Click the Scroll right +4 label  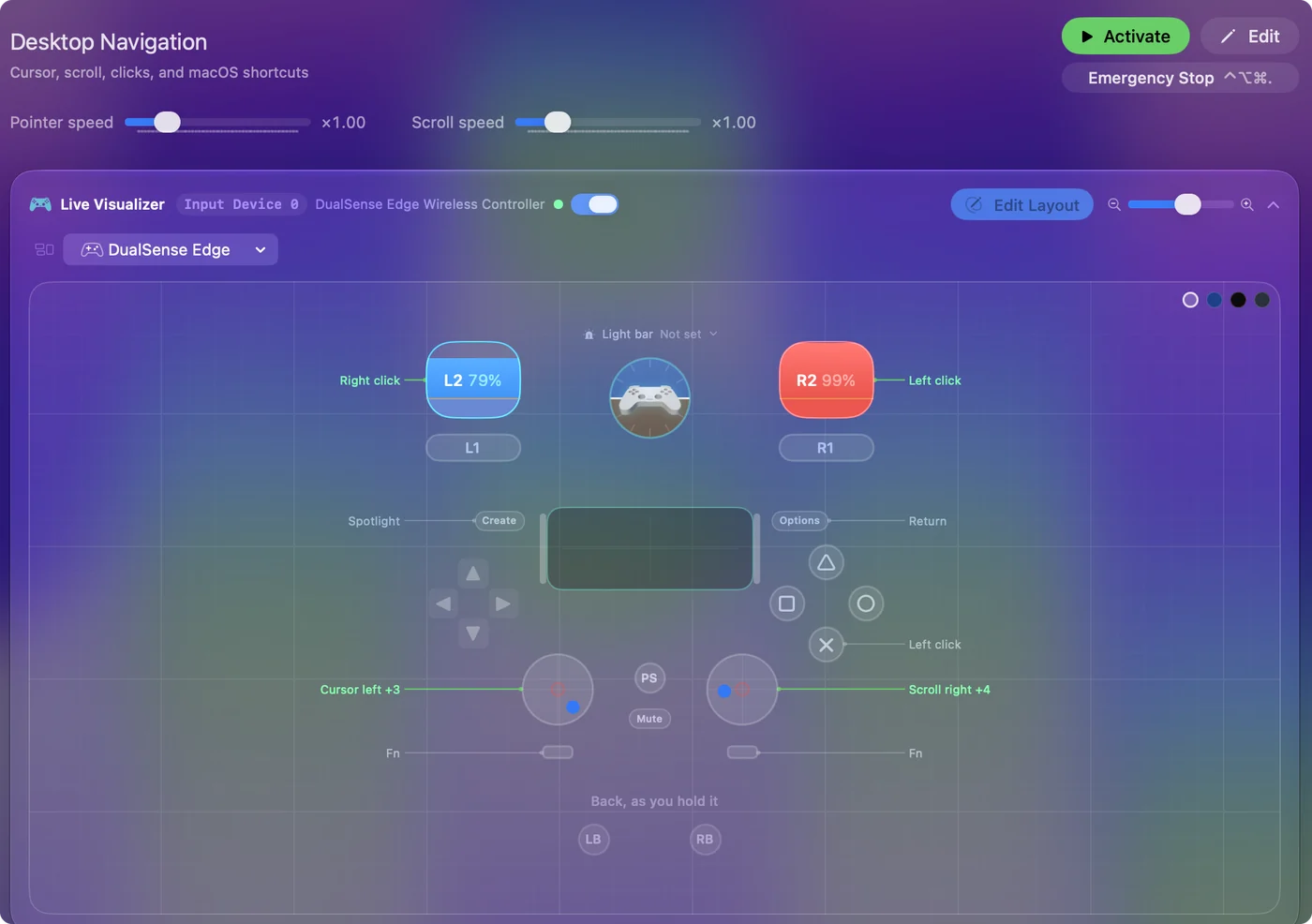[949, 690]
